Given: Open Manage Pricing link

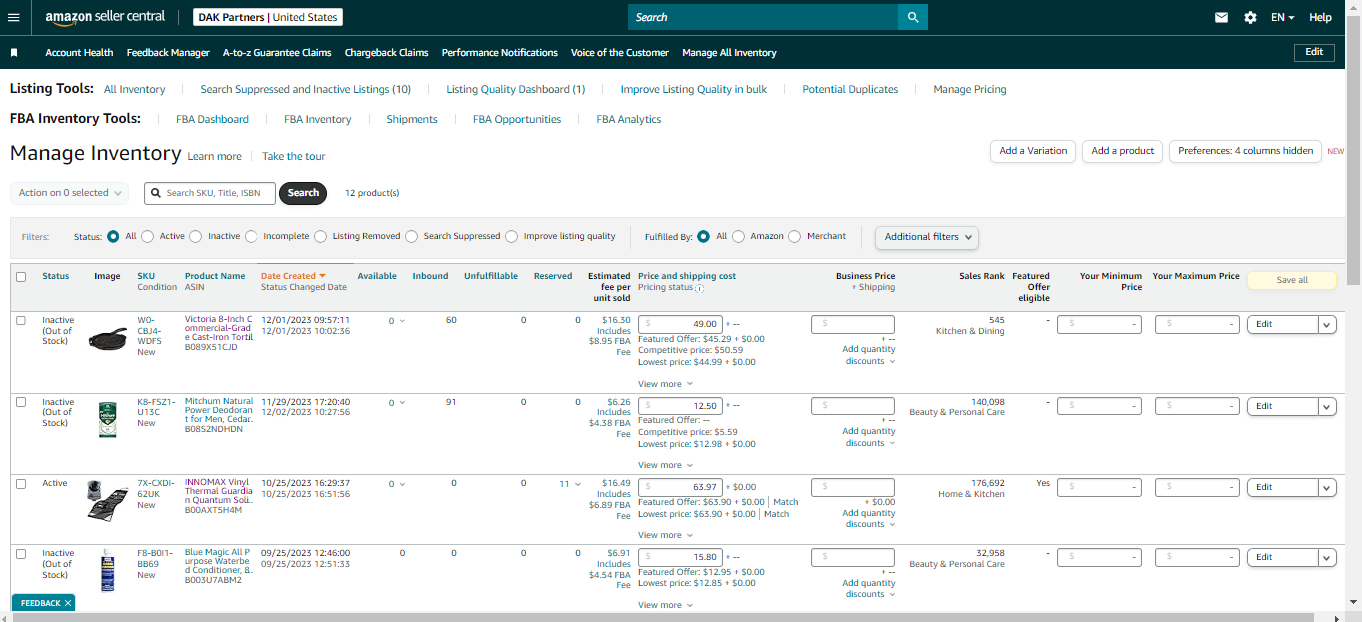Looking at the screenshot, I should [970, 89].
